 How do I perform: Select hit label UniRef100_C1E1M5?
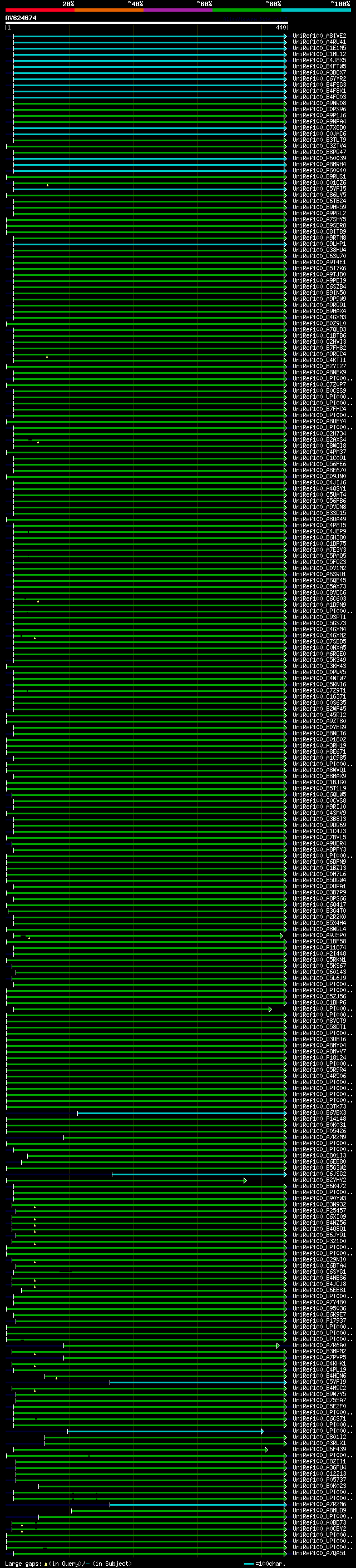point(319,48)
